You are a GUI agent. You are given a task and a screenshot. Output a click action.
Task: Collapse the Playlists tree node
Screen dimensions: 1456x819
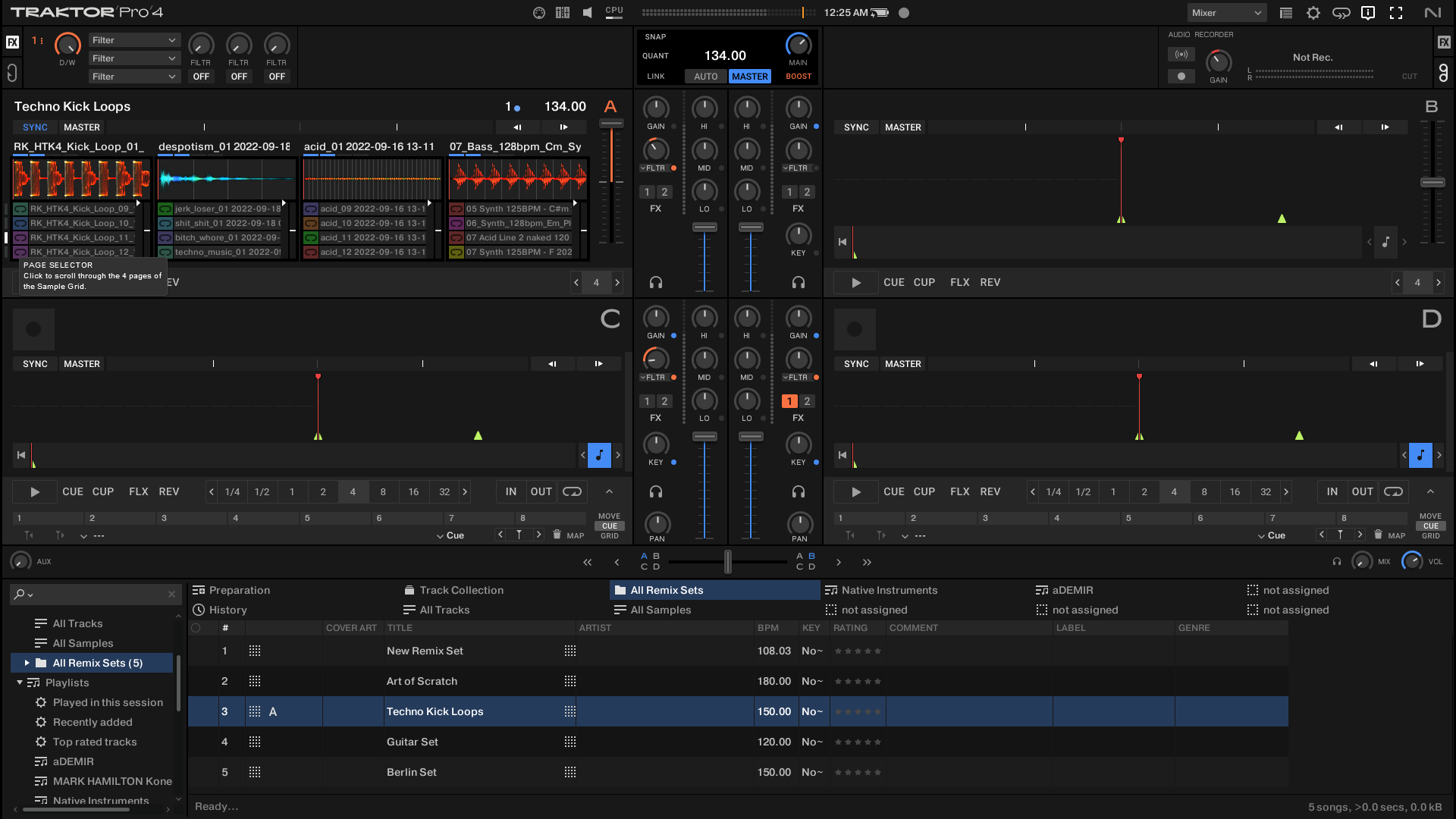20,682
